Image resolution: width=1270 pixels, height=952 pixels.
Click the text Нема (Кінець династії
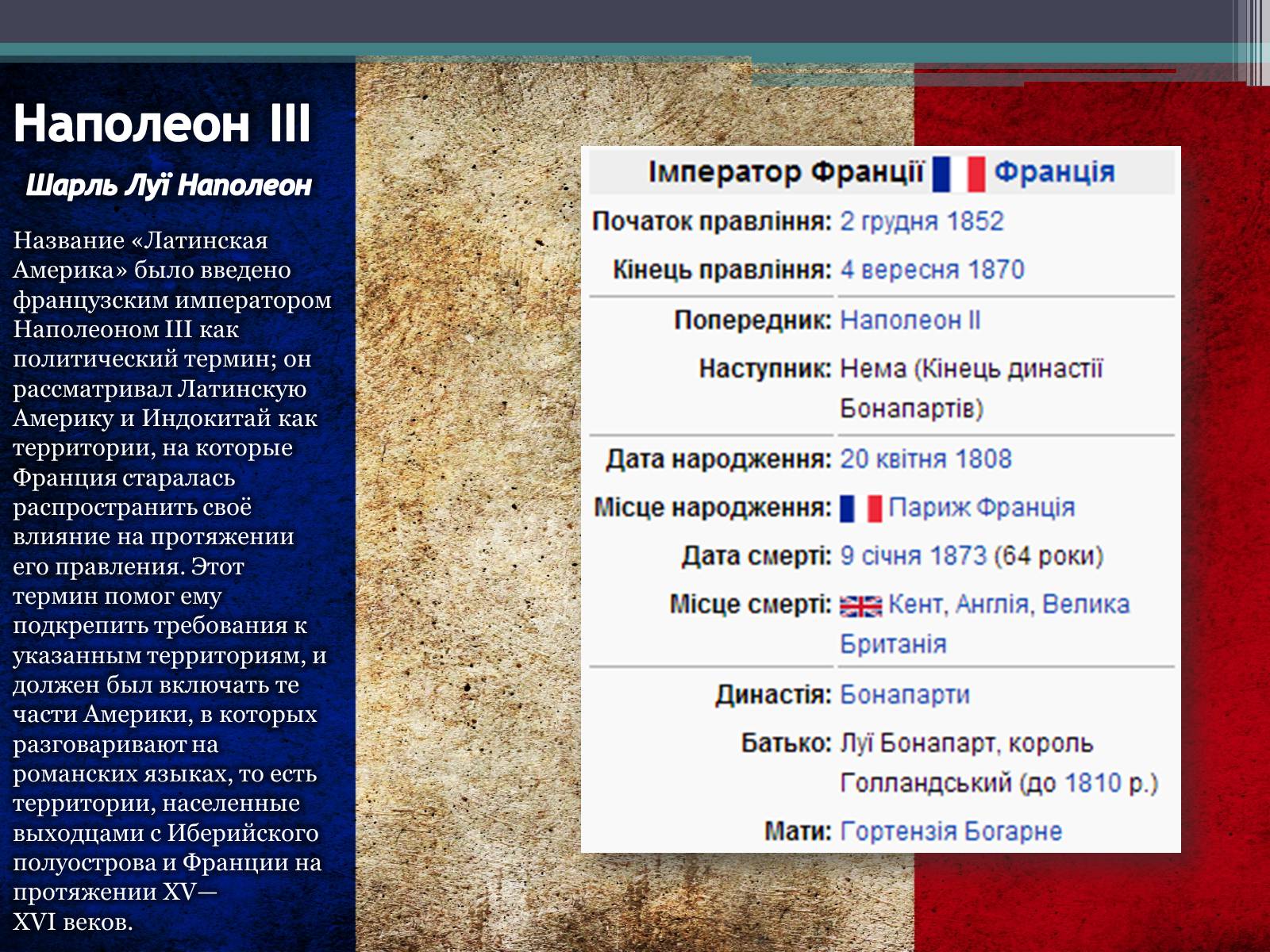tap(972, 369)
